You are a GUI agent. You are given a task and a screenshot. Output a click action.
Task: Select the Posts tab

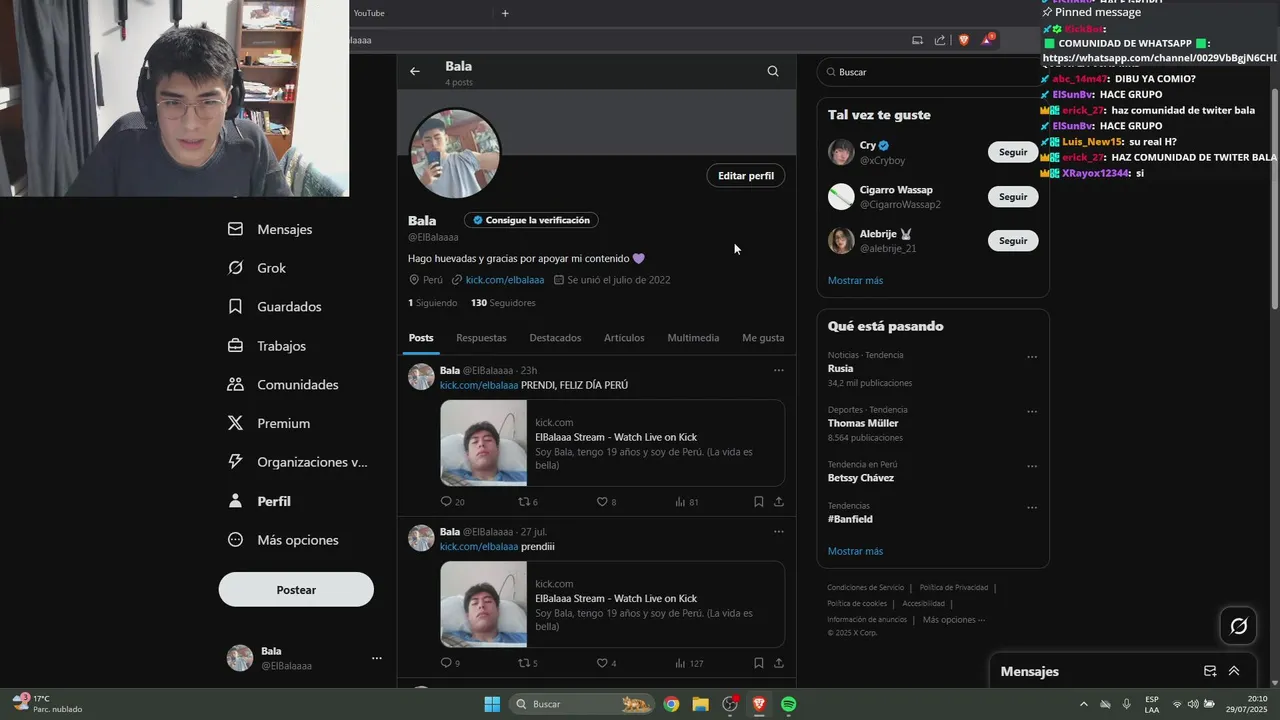click(421, 338)
